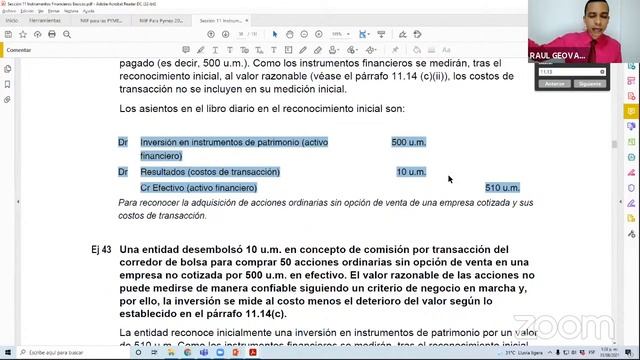Open the yellow Comment tool in right pane
Image resolution: width=640 pixels, height=360 pixels.
(631, 111)
